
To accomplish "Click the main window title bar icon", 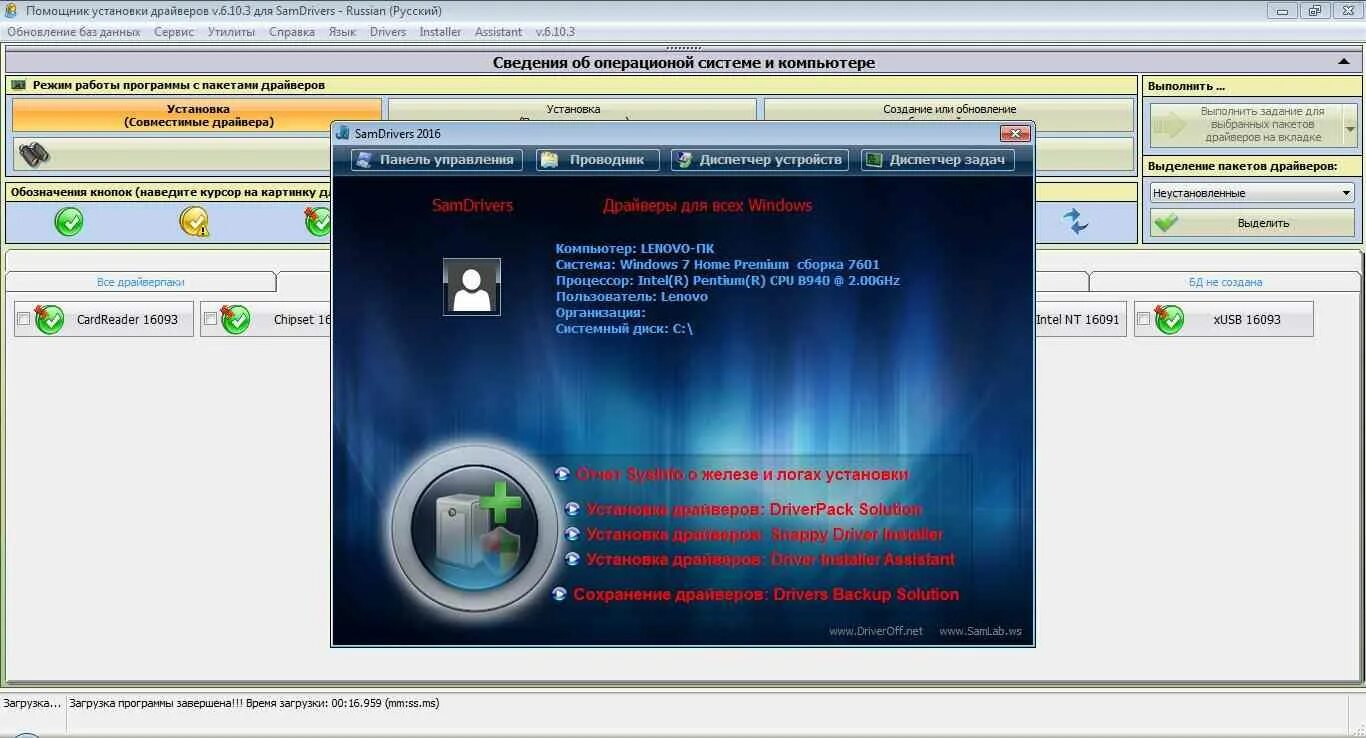I will pos(12,11).
